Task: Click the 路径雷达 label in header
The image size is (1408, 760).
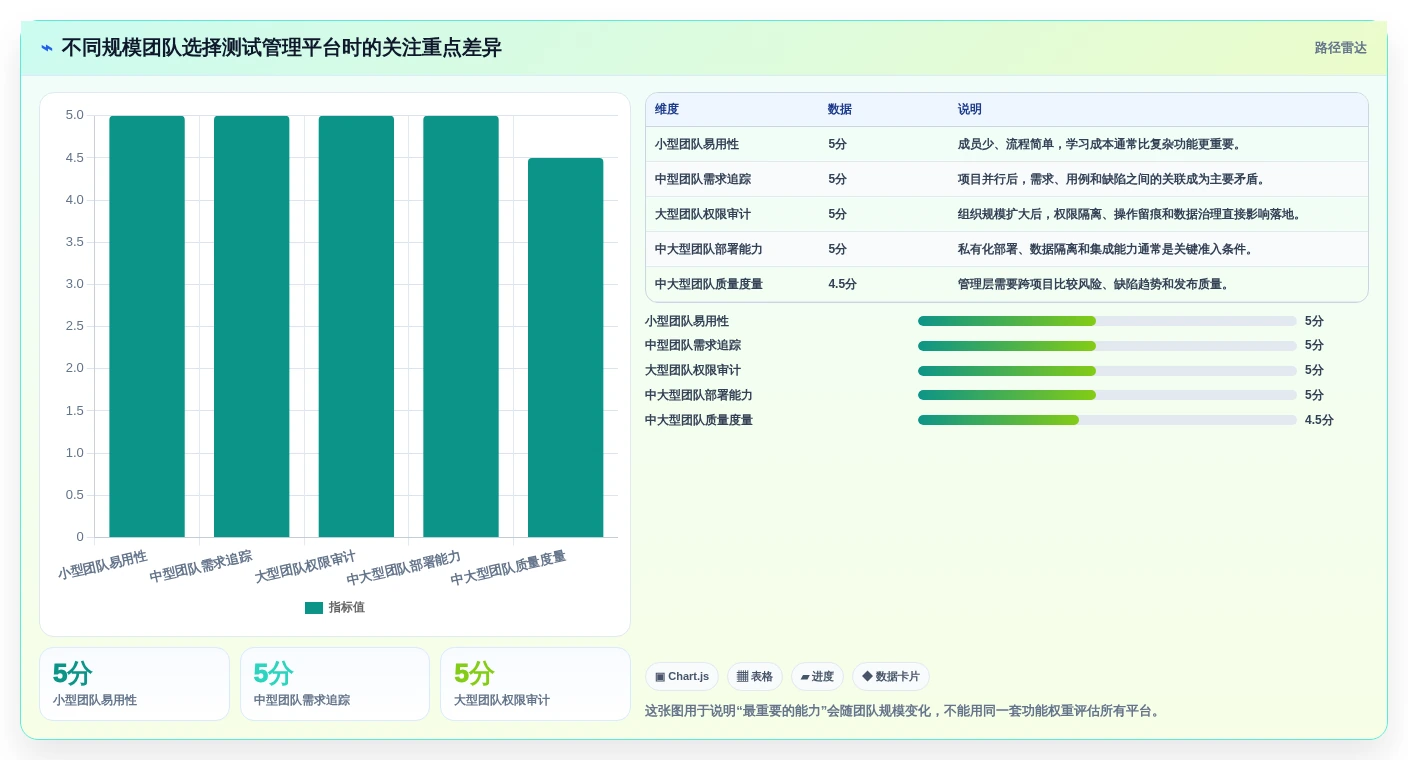Action: (1340, 48)
